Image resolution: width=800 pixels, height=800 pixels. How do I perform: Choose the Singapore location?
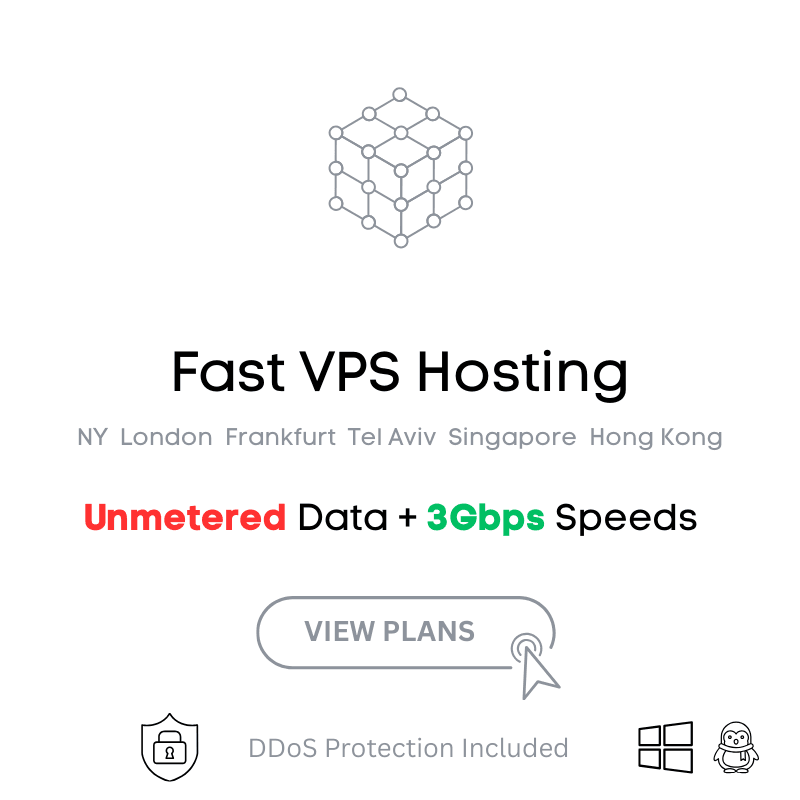(x=512, y=437)
